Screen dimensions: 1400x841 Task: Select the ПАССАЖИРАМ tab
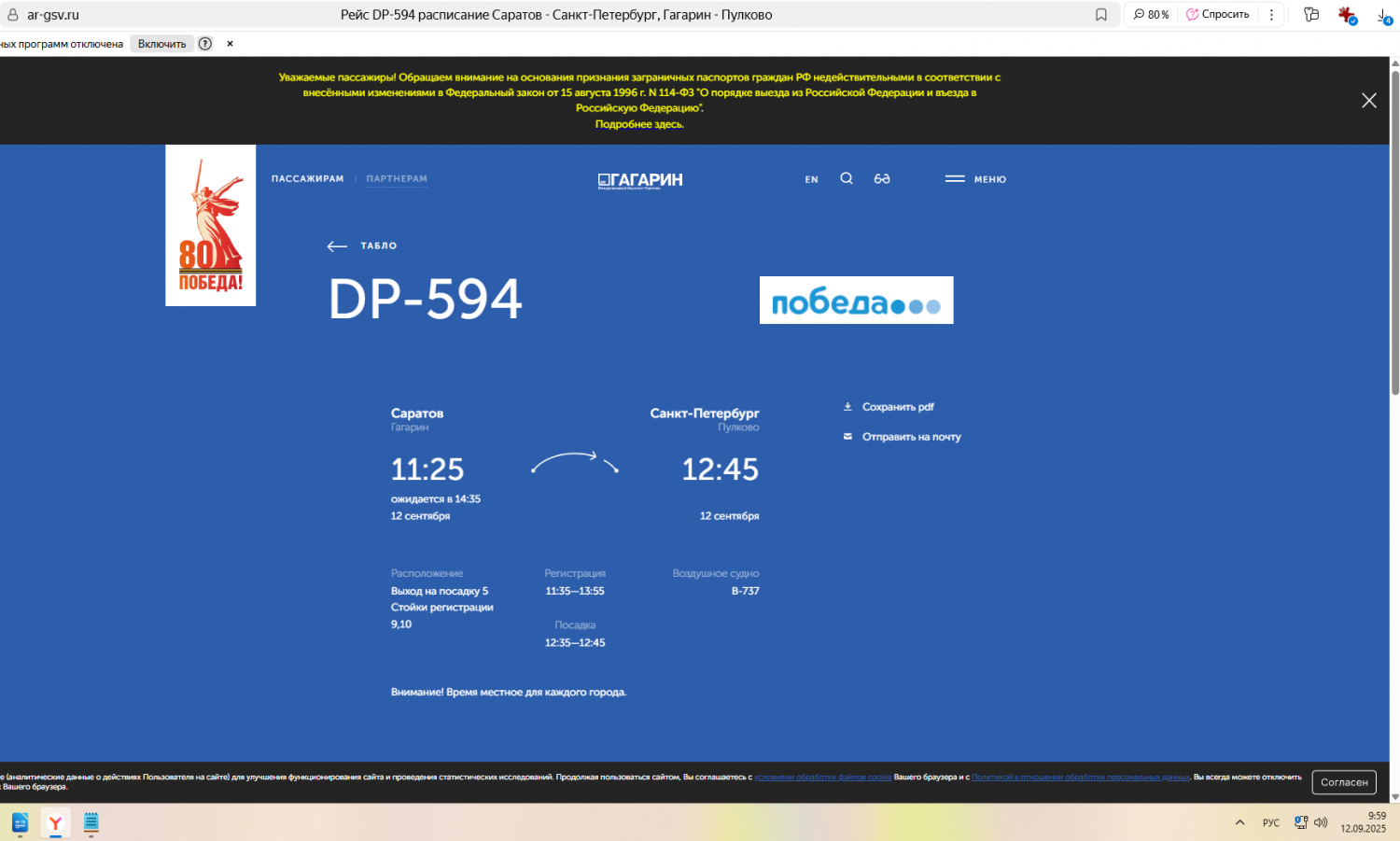click(307, 179)
